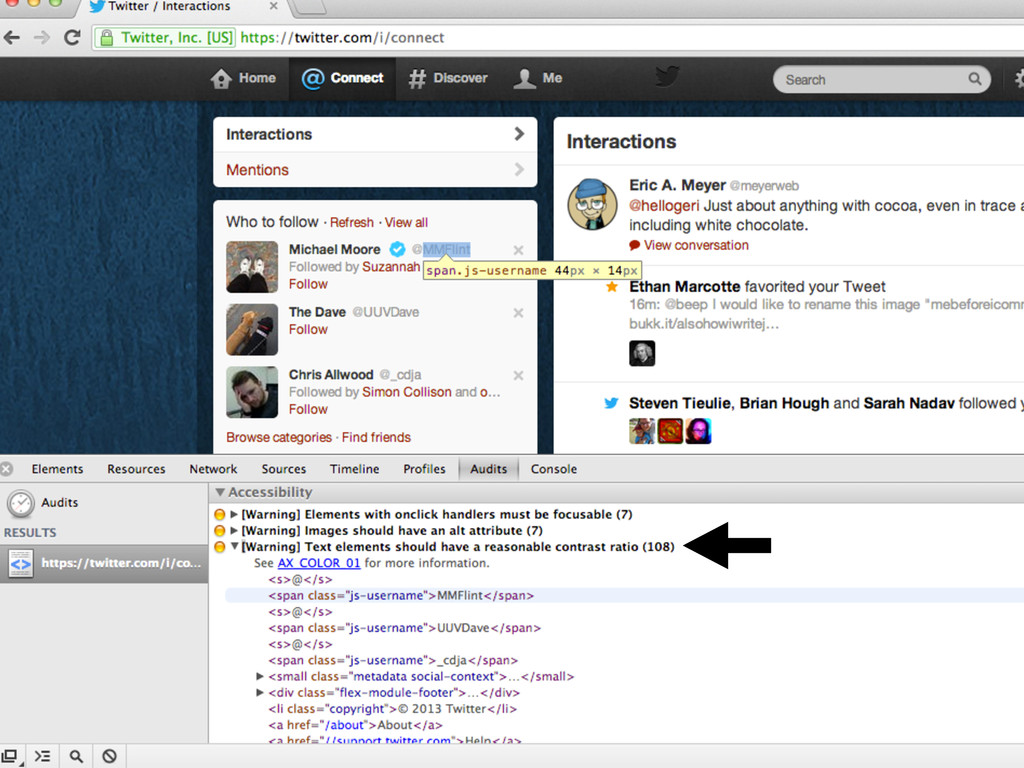Click the browser back arrow
1024x768 pixels.
(x=12, y=37)
